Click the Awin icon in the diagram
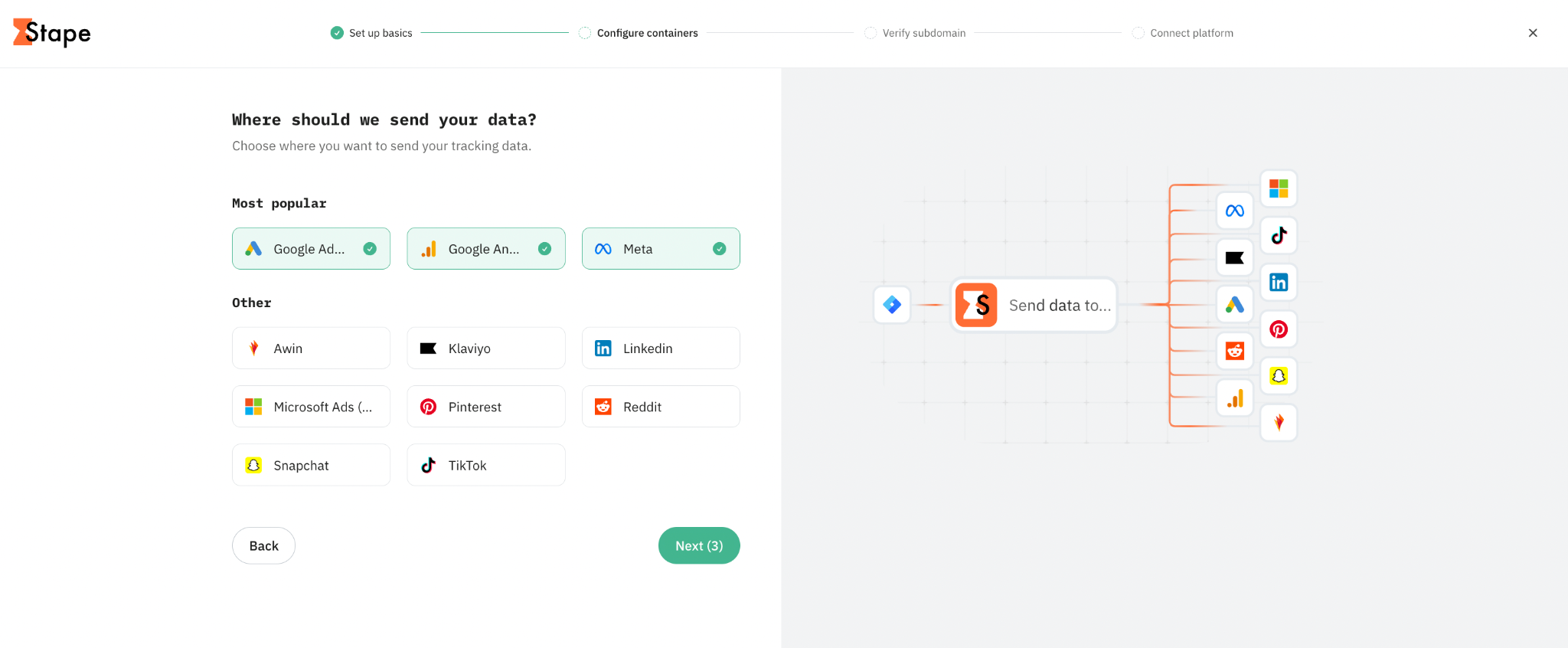 pos(1279,422)
